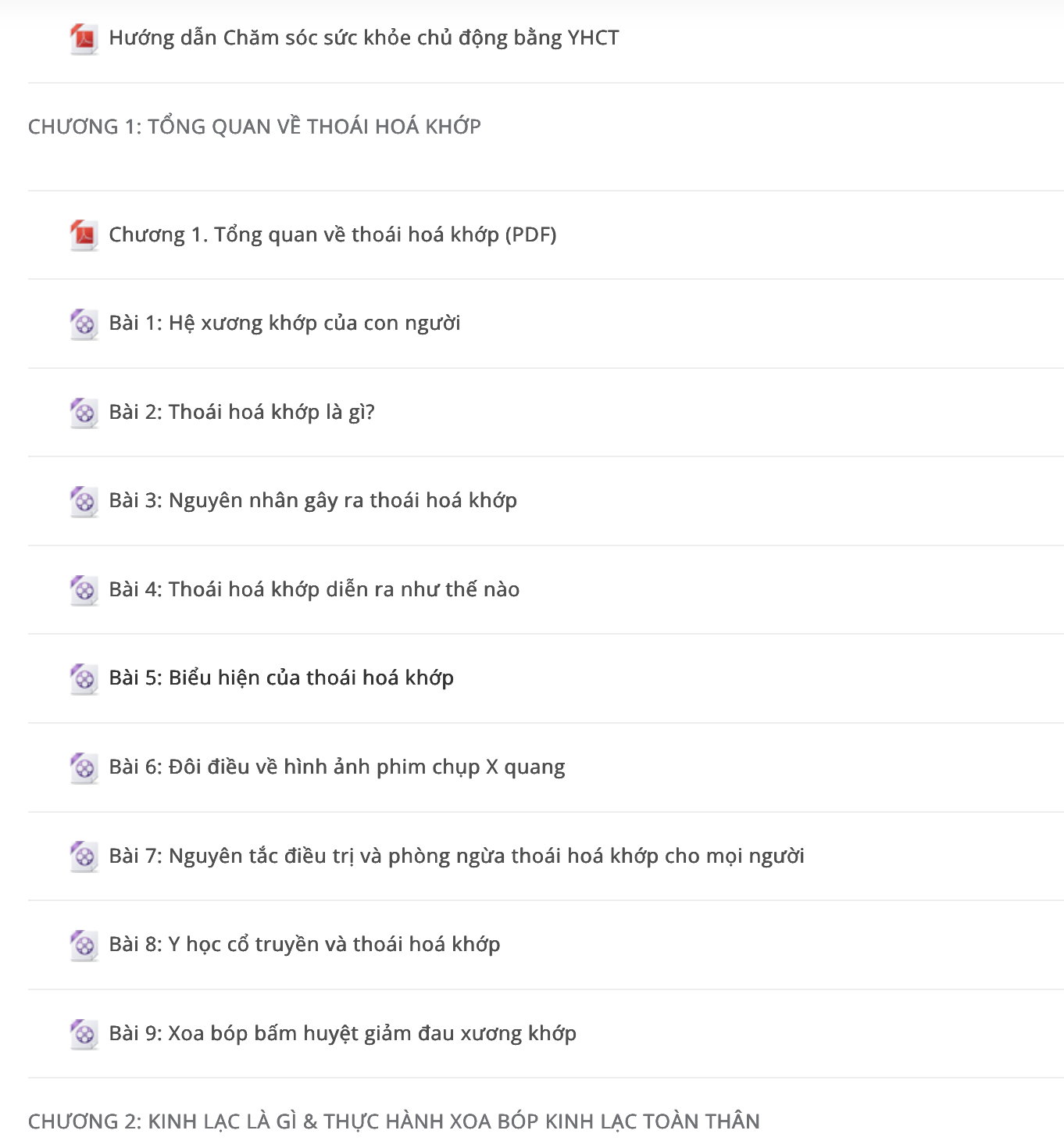Open Bài 6: Đôi điều về hình ảnh phim chụp

337,767
